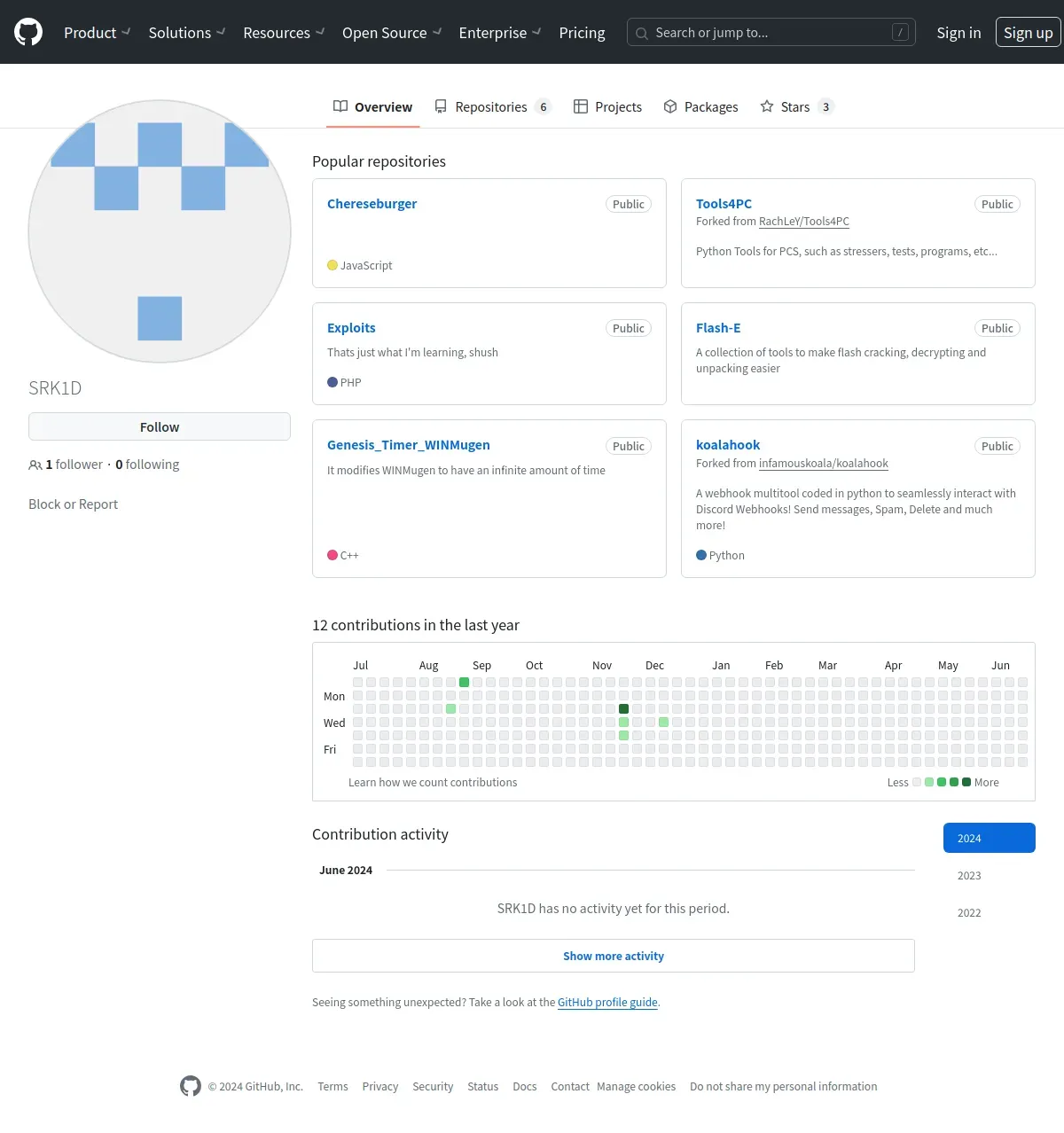Viewport: 1064px width, 1133px height.
Task: View the 0 following list
Action: [147, 465]
